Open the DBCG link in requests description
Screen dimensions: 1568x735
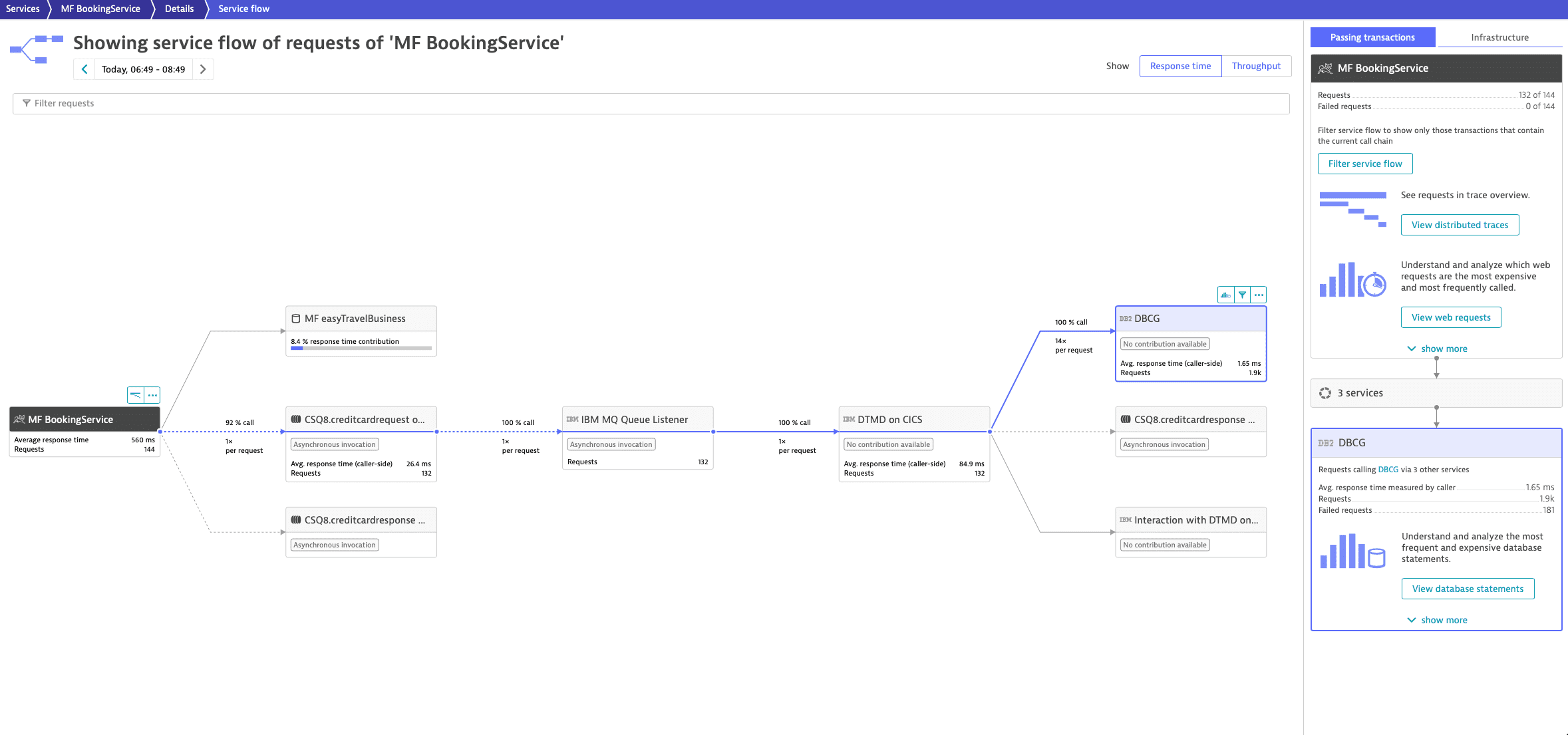1388,470
